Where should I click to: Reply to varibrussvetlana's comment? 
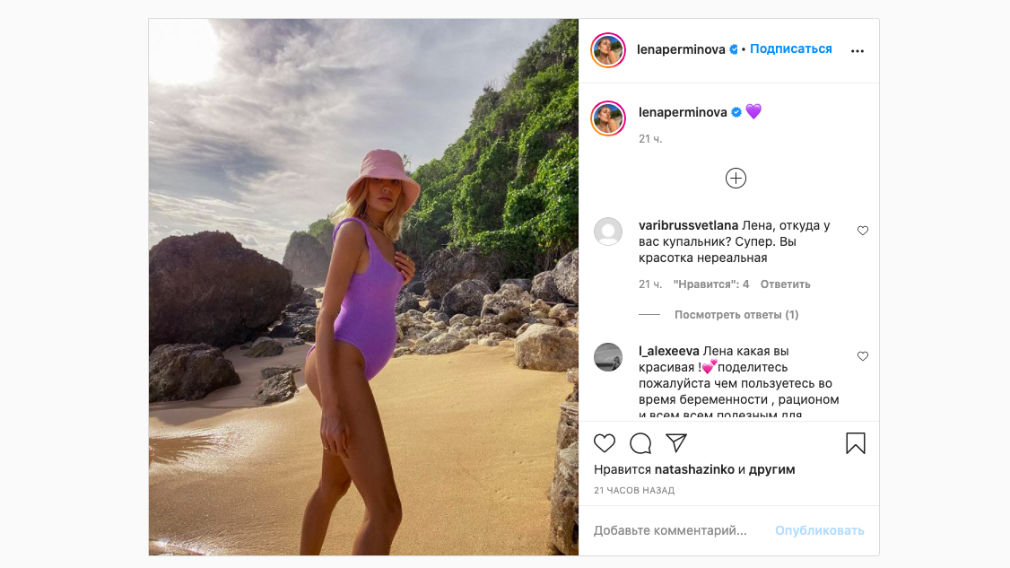(x=785, y=285)
